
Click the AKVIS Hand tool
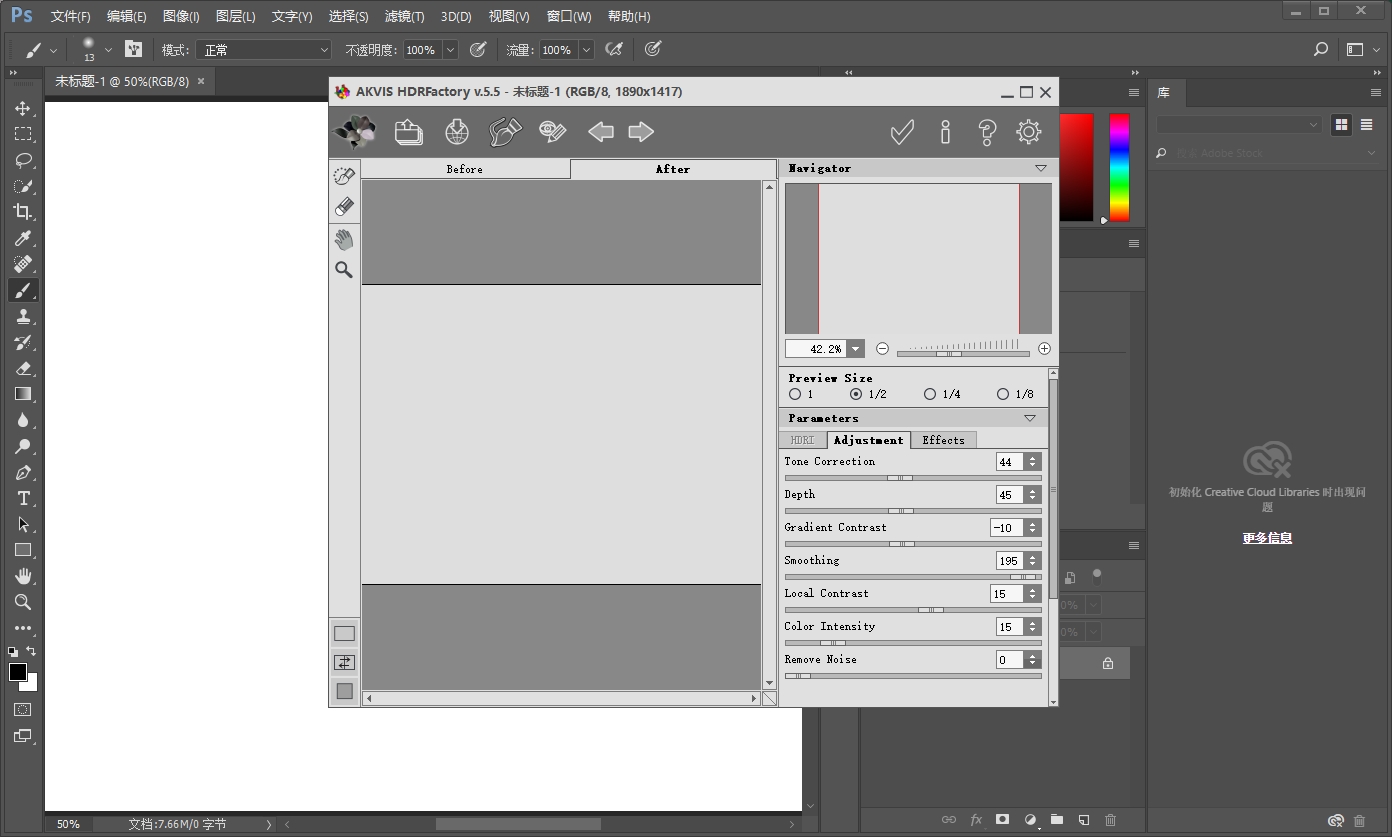click(344, 240)
